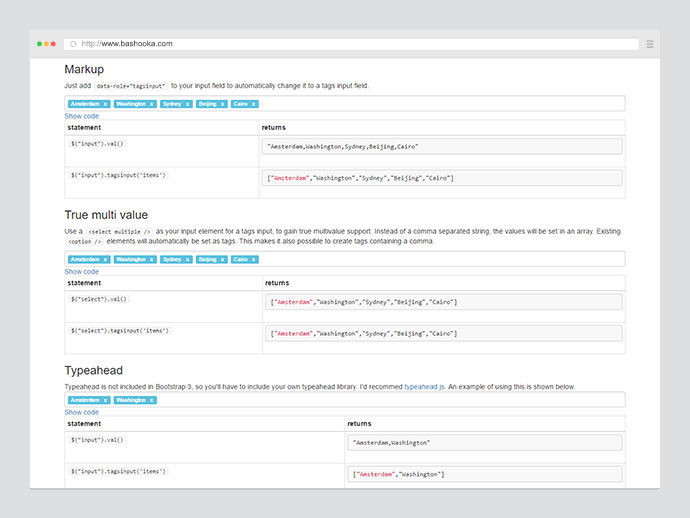Open Show code link under Markup tags
Viewport: 690px width, 518px height.
(x=81, y=116)
